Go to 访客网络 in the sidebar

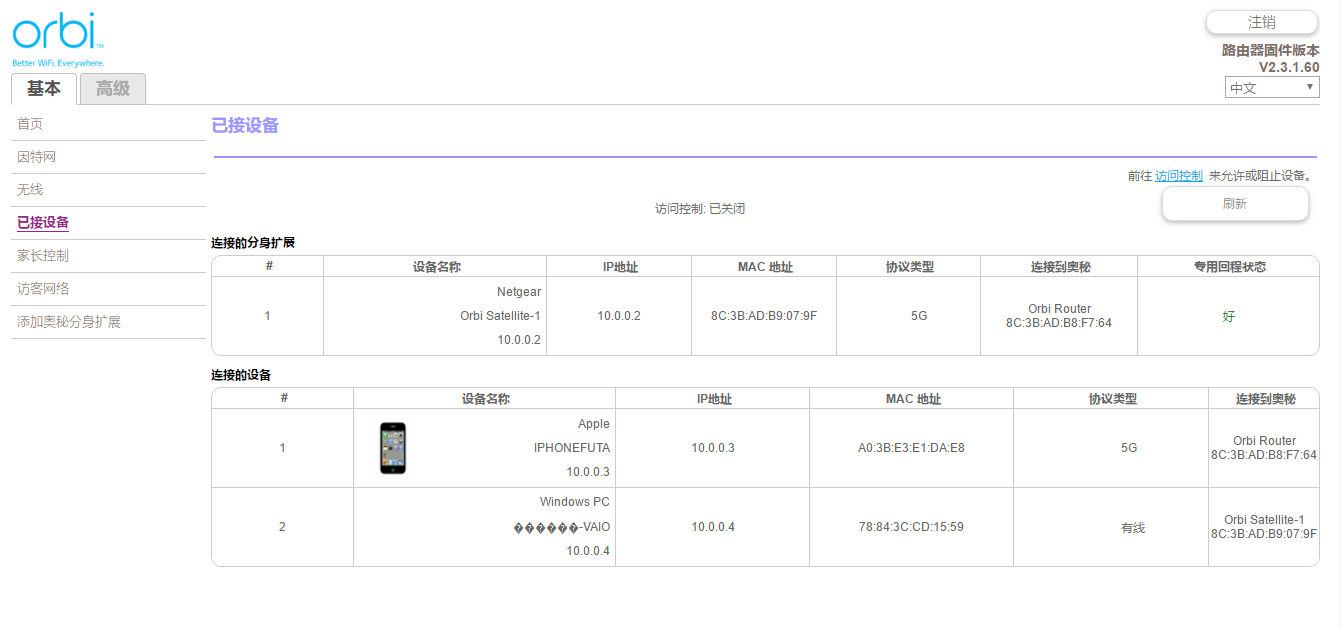(43, 289)
